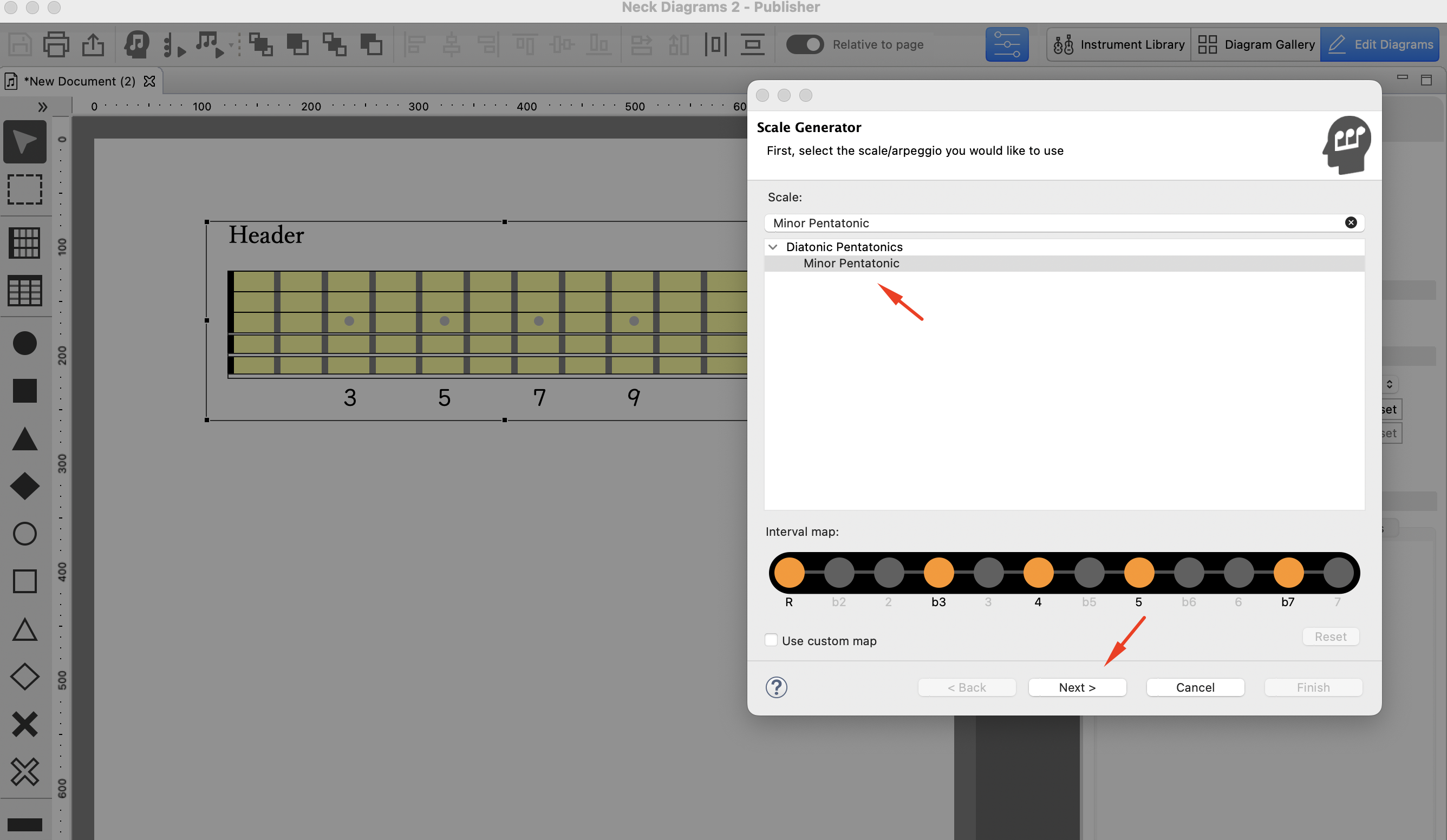Enable the Use custom map checkbox
The width and height of the screenshot is (1447, 840).
click(x=771, y=640)
